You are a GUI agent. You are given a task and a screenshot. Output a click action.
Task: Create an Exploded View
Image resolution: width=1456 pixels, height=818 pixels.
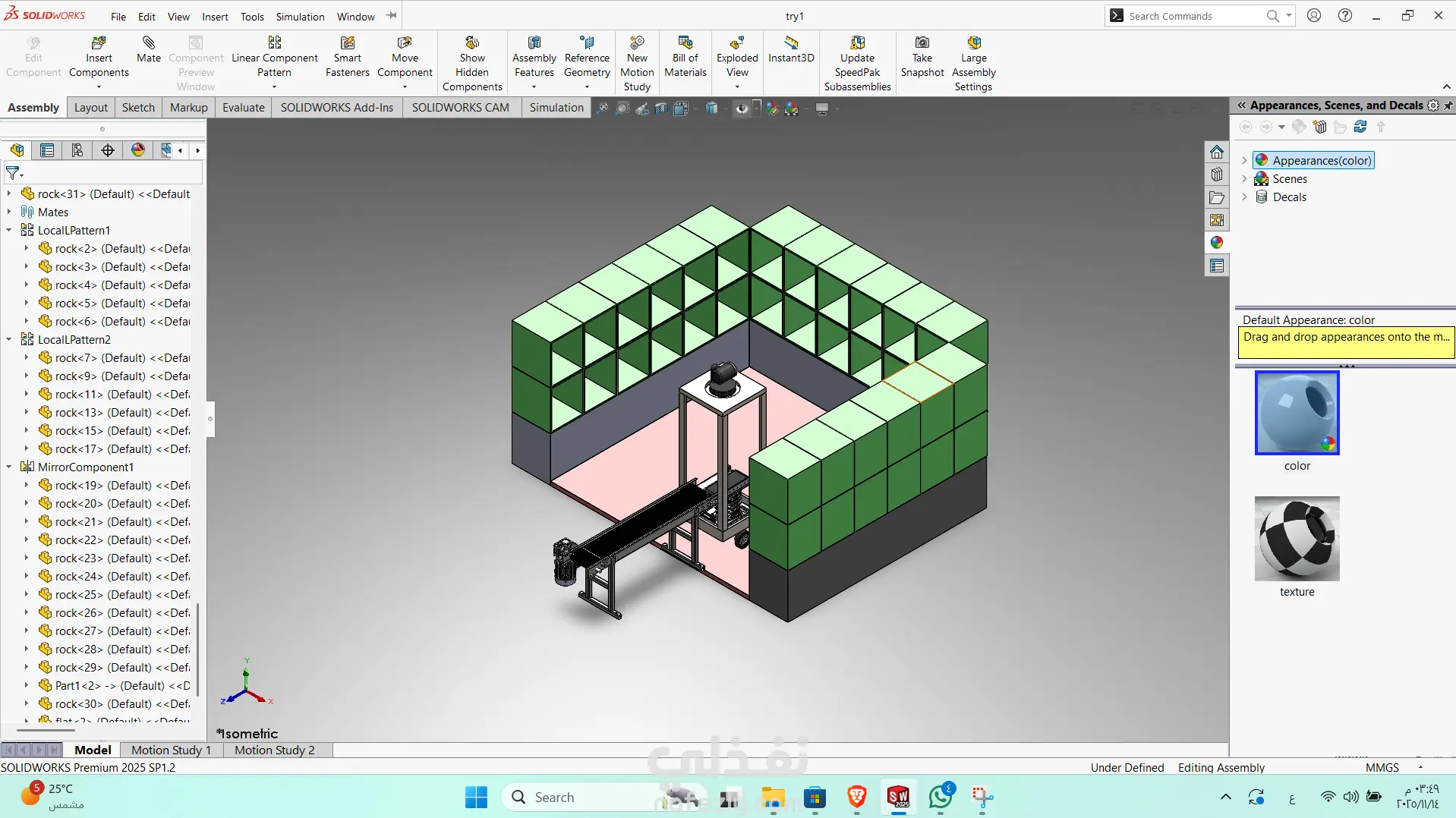(x=737, y=58)
